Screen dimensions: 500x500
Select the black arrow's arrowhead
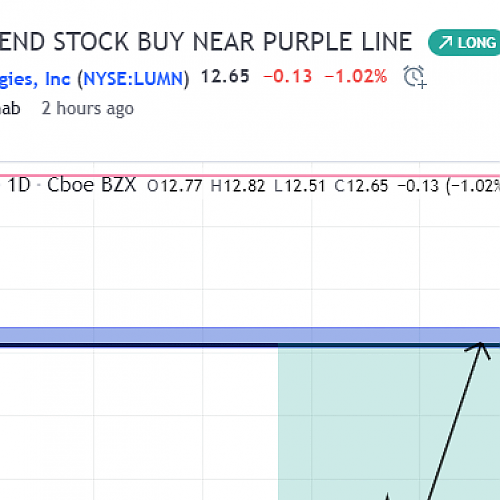coord(479,349)
